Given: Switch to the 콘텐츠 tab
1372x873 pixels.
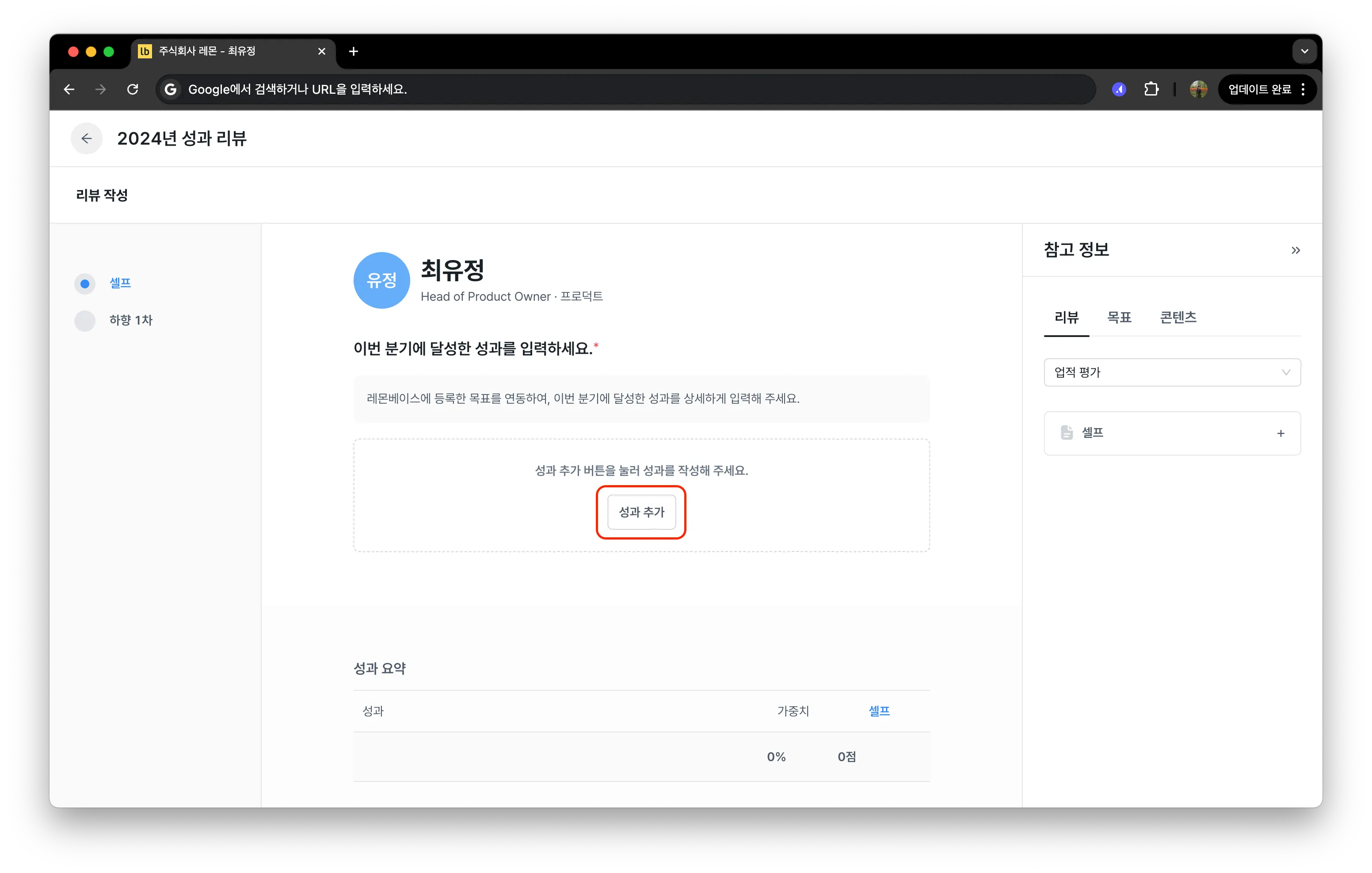Looking at the screenshot, I should pyautogui.click(x=1178, y=318).
